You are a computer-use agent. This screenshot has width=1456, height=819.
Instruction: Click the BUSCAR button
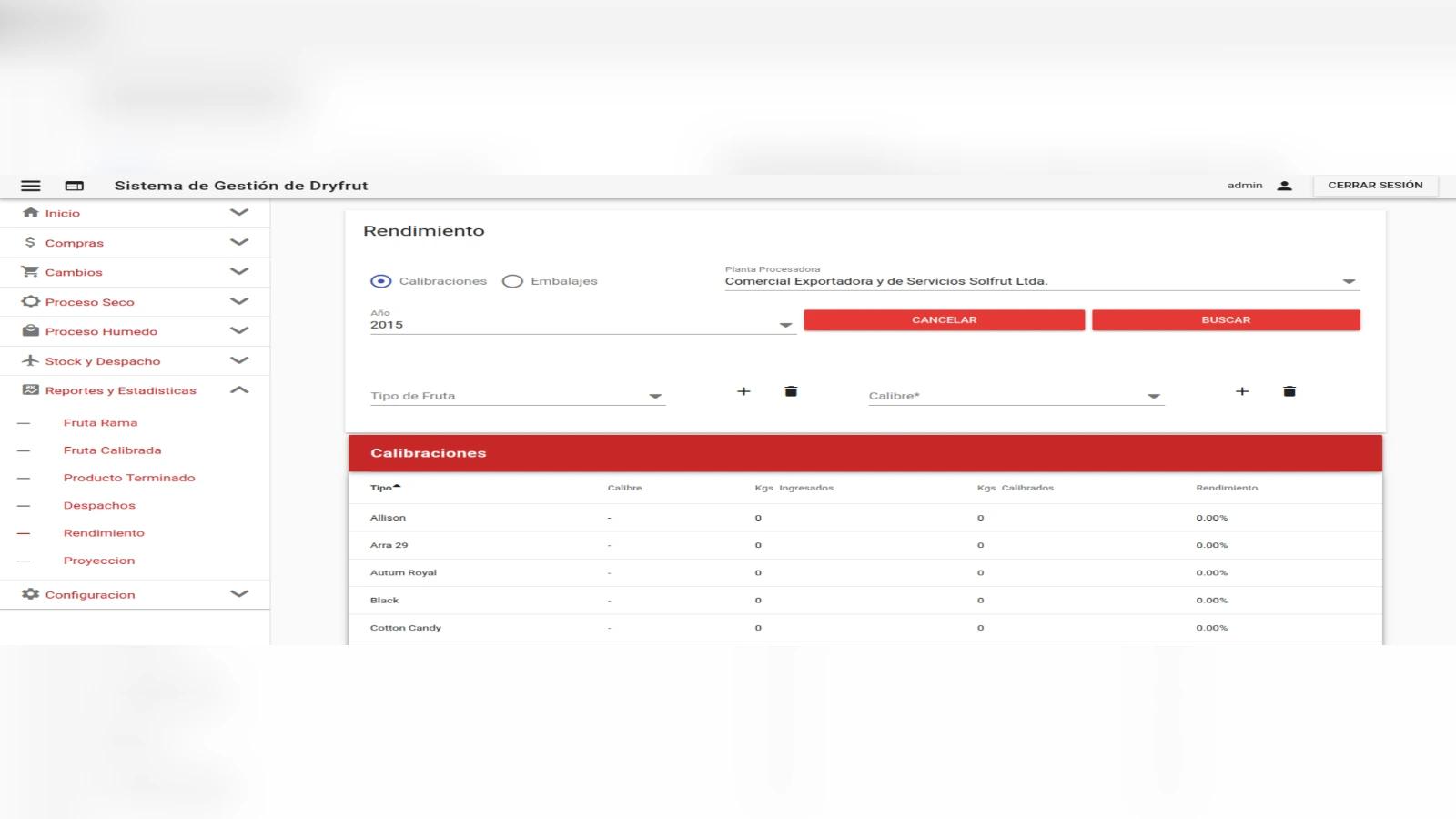point(1227,319)
